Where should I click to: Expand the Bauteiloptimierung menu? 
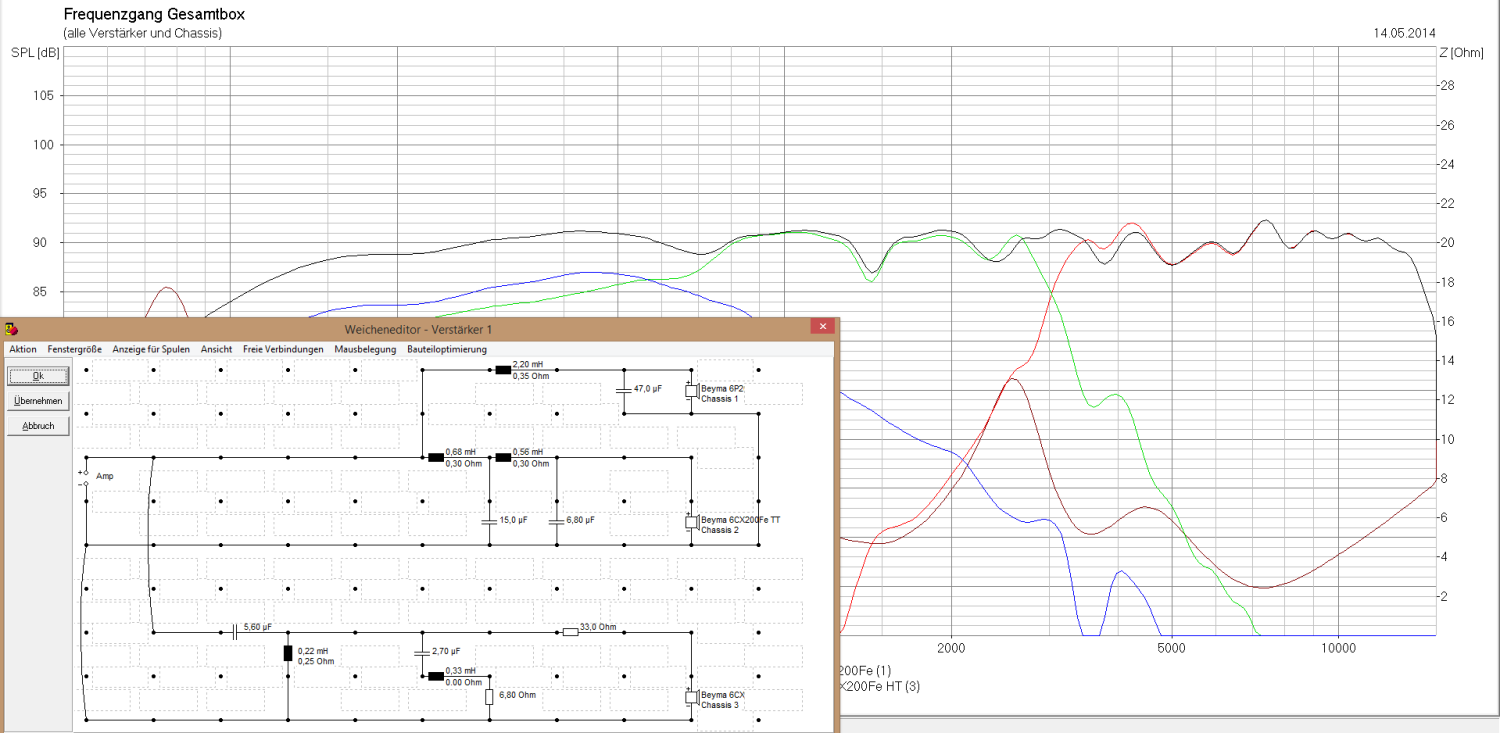click(x=447, y=349)
